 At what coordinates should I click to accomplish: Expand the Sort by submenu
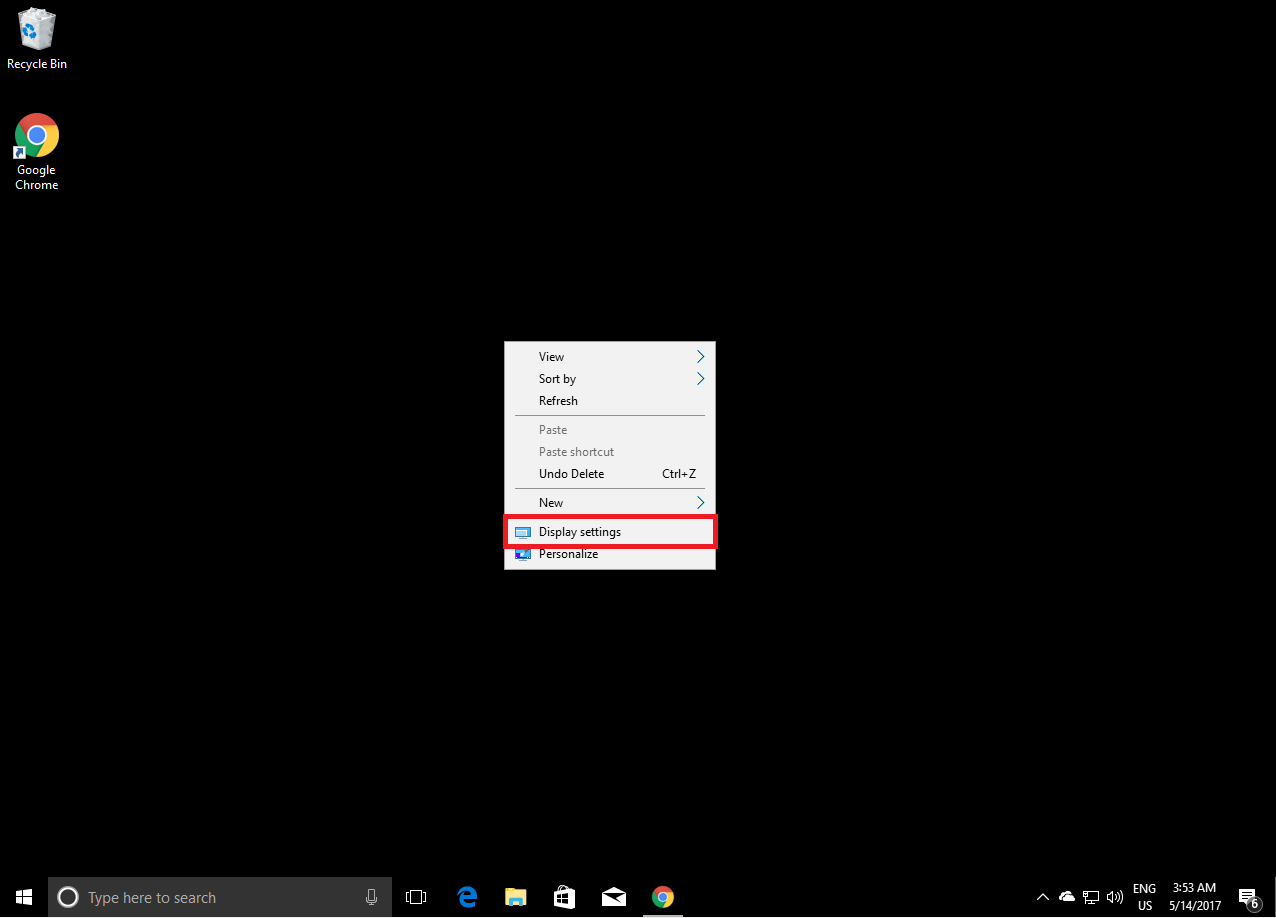click(x=610, y=379)
